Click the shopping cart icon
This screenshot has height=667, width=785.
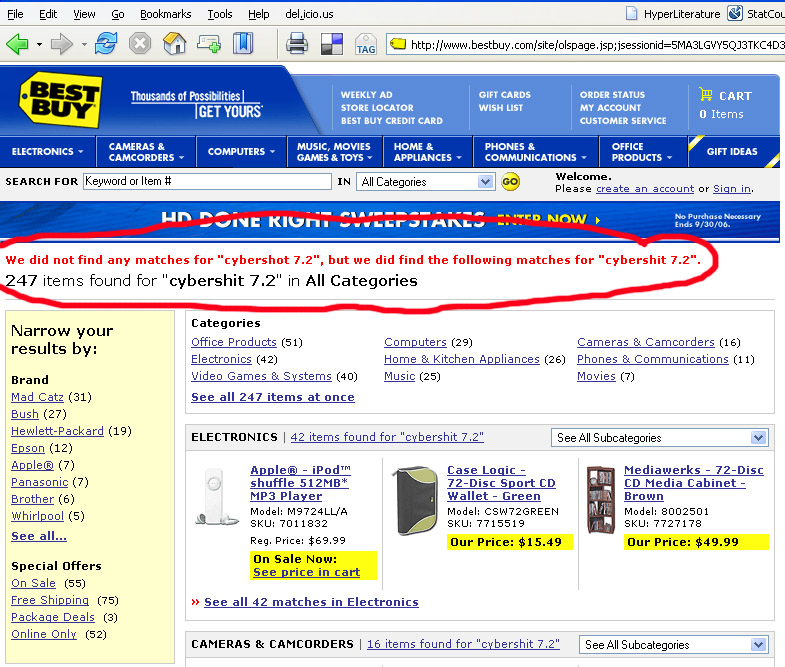tap(706, 94)
